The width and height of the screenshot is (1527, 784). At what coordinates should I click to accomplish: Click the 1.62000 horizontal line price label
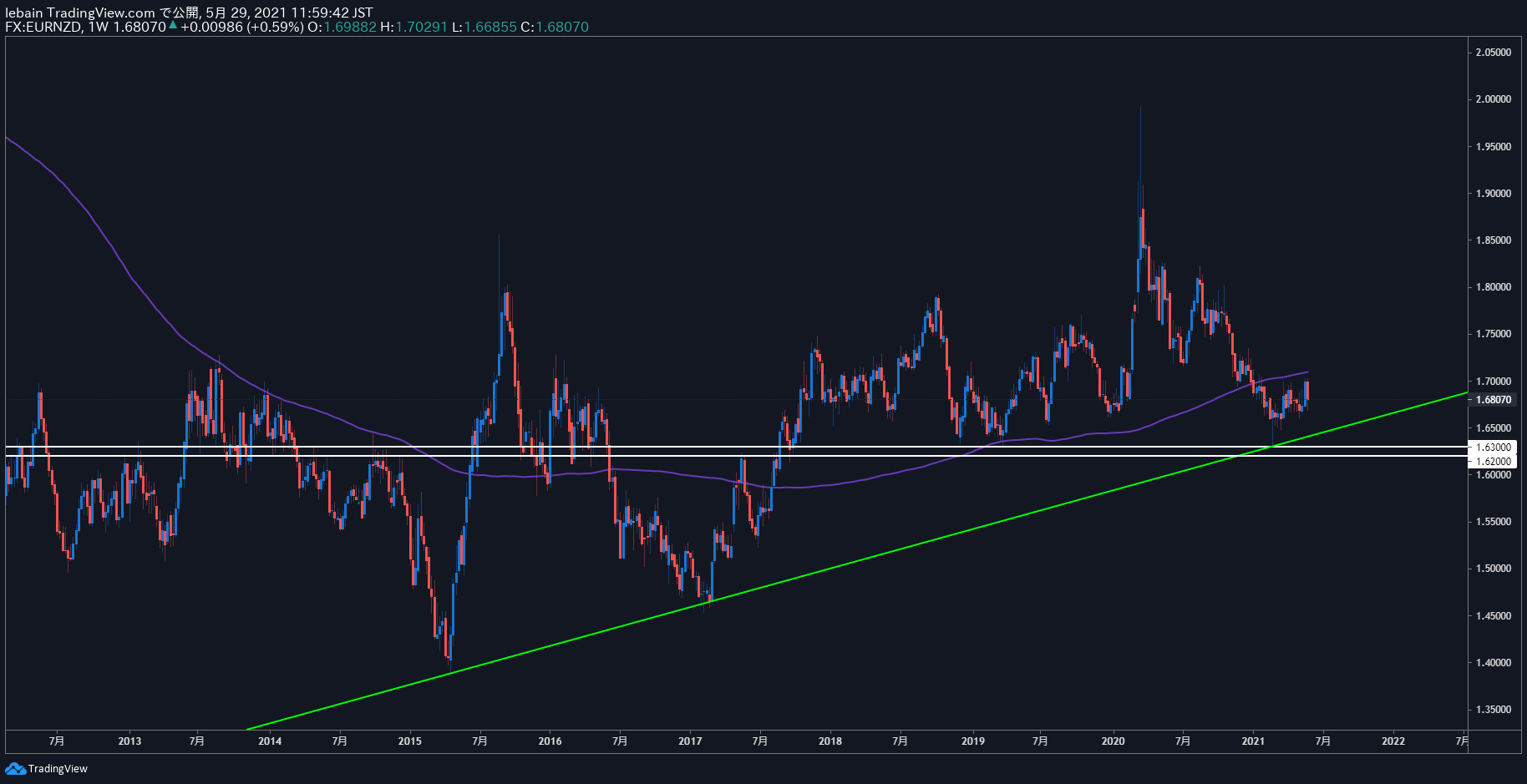(1494, 461)
